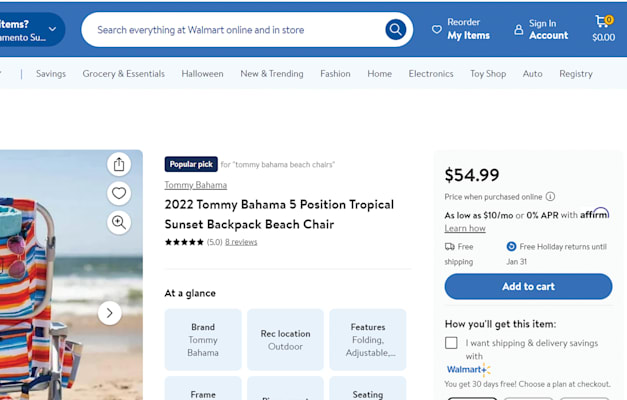The image size is (627, 400).
Task: Expand the store location dropdown chevron
Action: pos(52,30)
